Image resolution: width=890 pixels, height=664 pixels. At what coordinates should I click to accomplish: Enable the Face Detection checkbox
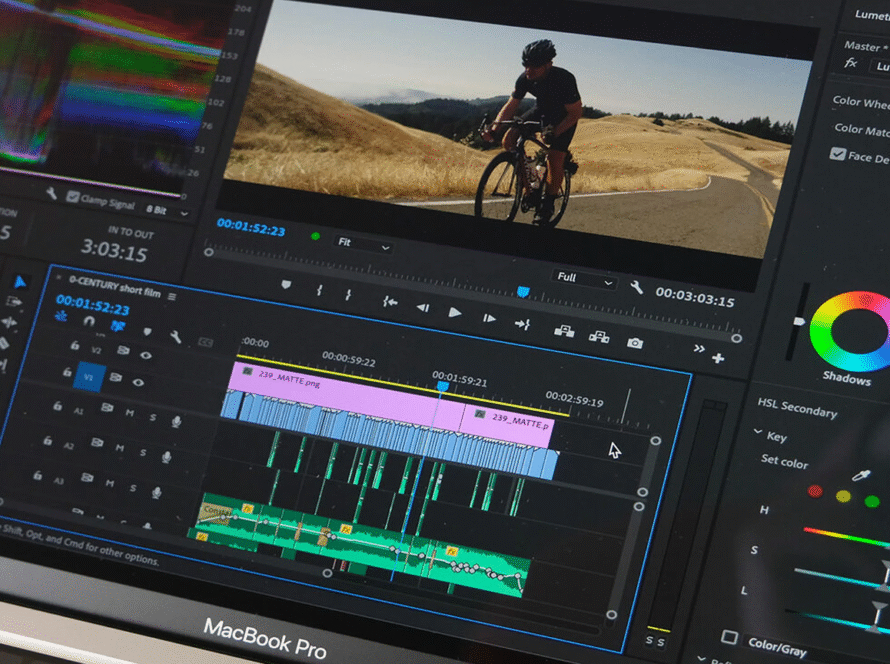838,154
